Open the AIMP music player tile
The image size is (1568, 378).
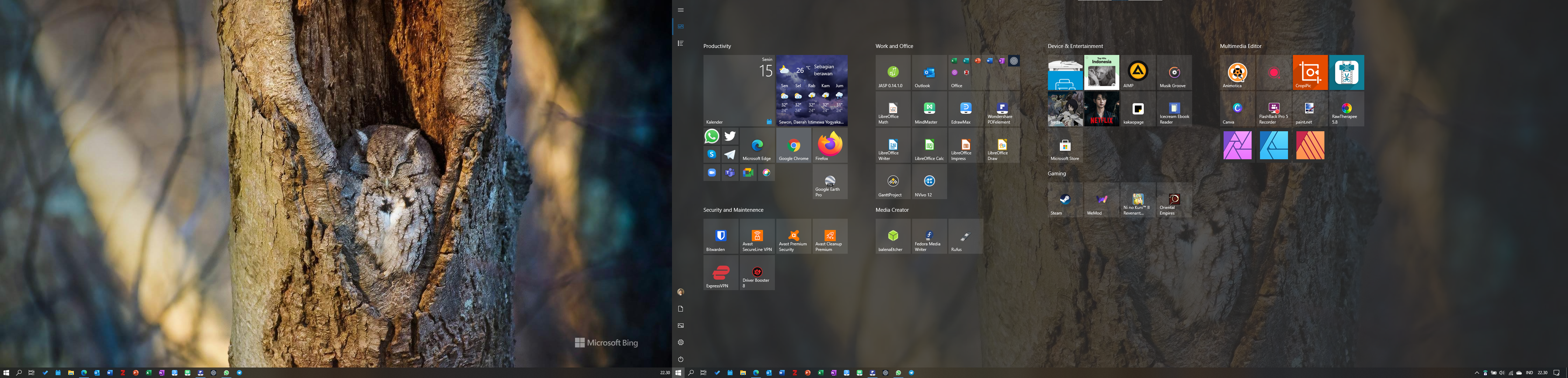pyautogui.click(x=1137, y=72)
